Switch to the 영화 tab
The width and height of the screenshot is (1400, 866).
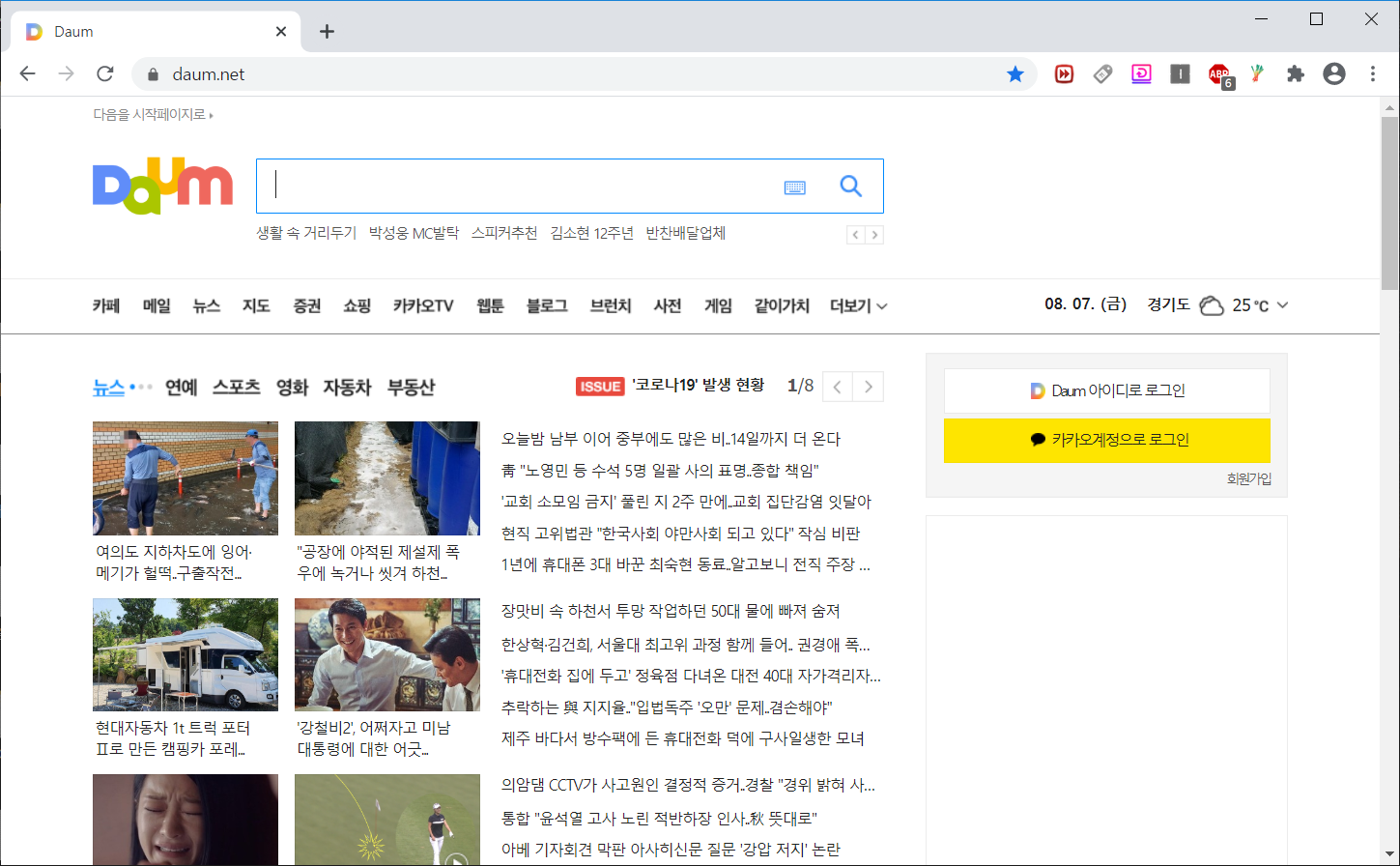click(292, 387)
